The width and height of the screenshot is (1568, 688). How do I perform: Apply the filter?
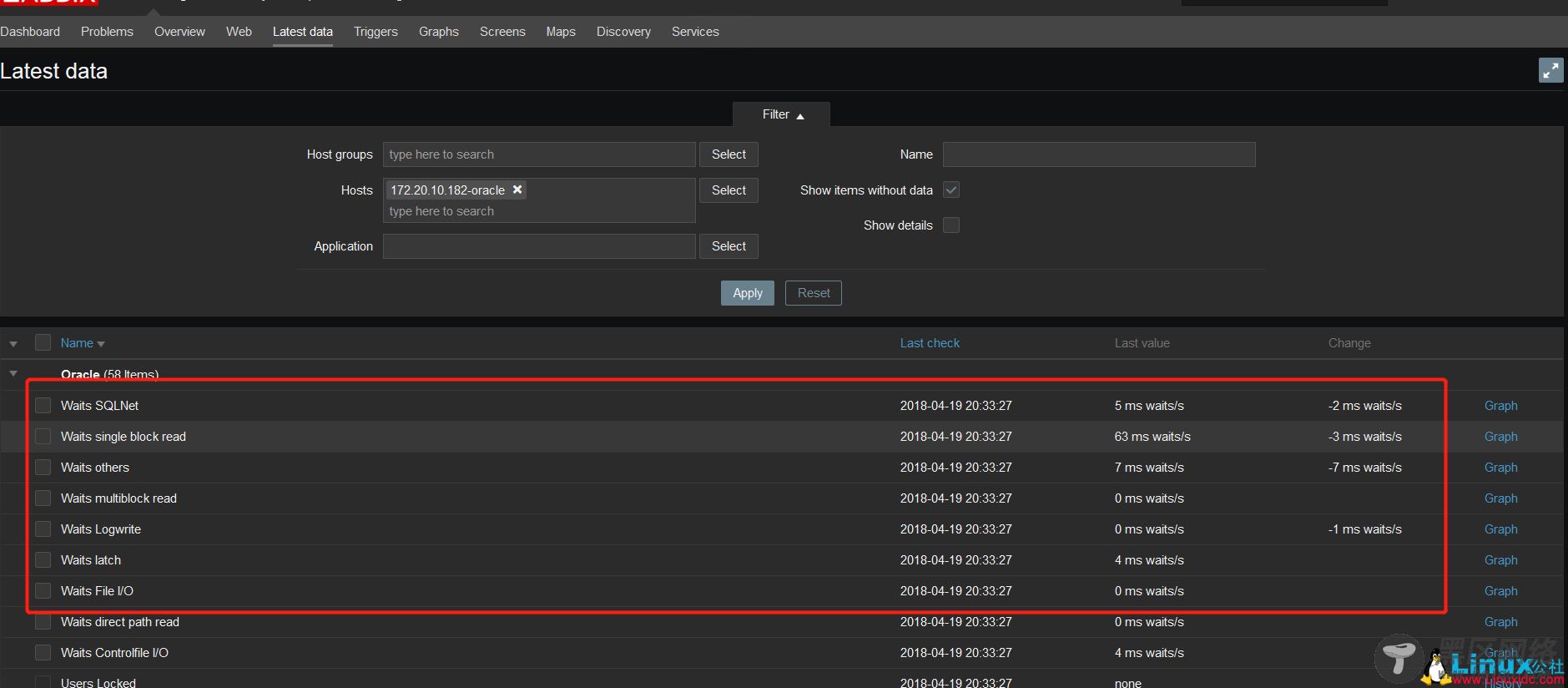pos(748,293)
